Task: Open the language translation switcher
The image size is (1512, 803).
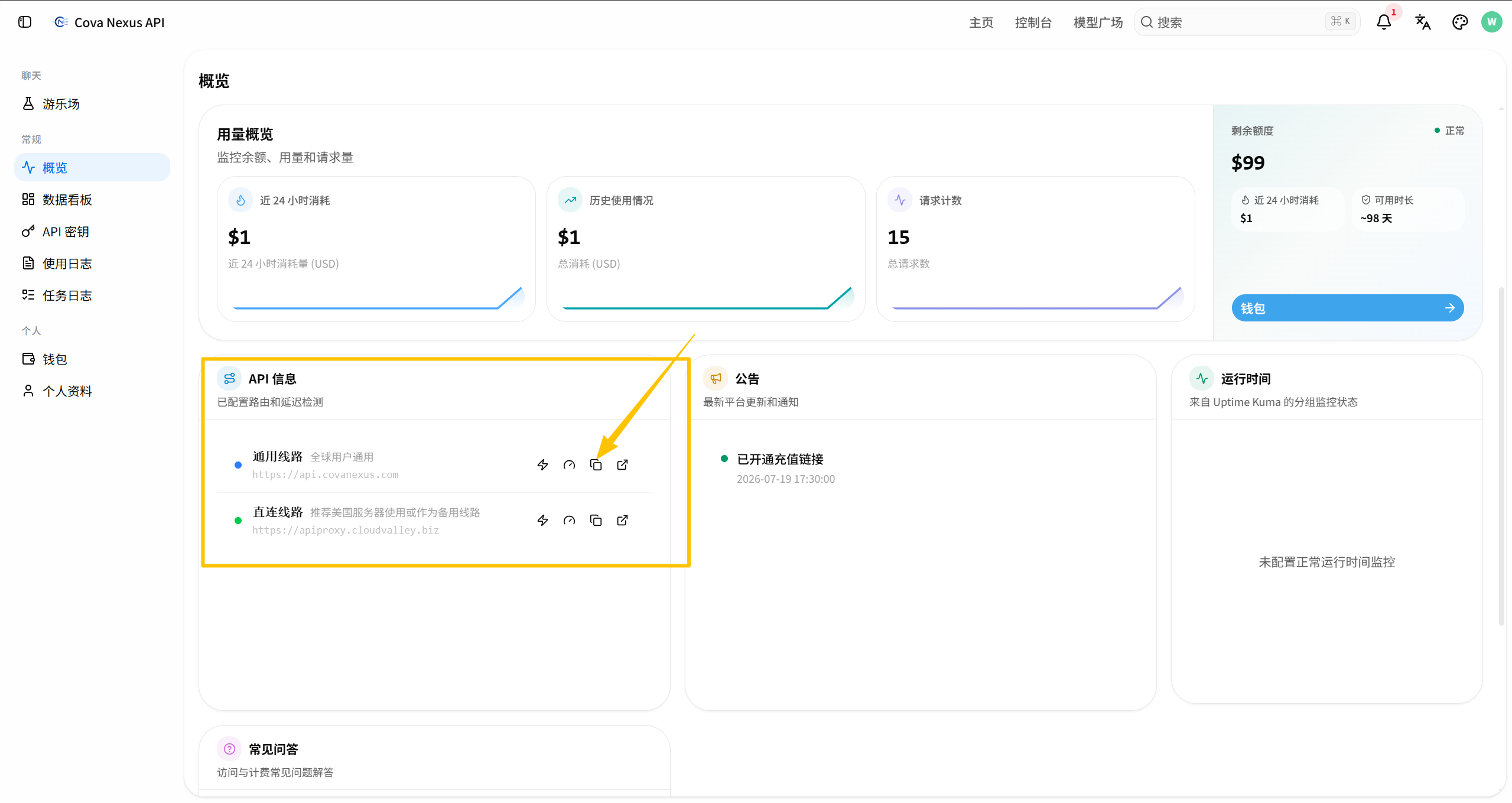Action: point(1422,22)
